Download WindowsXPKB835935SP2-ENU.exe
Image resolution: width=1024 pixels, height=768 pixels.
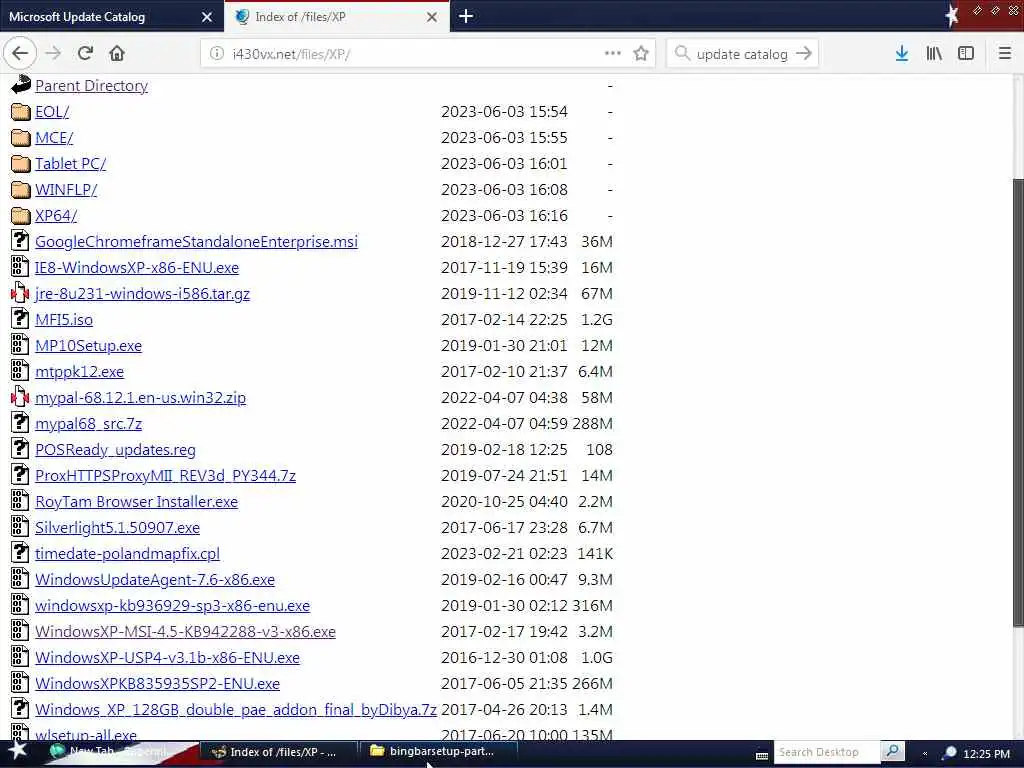(x=157, y=684)
